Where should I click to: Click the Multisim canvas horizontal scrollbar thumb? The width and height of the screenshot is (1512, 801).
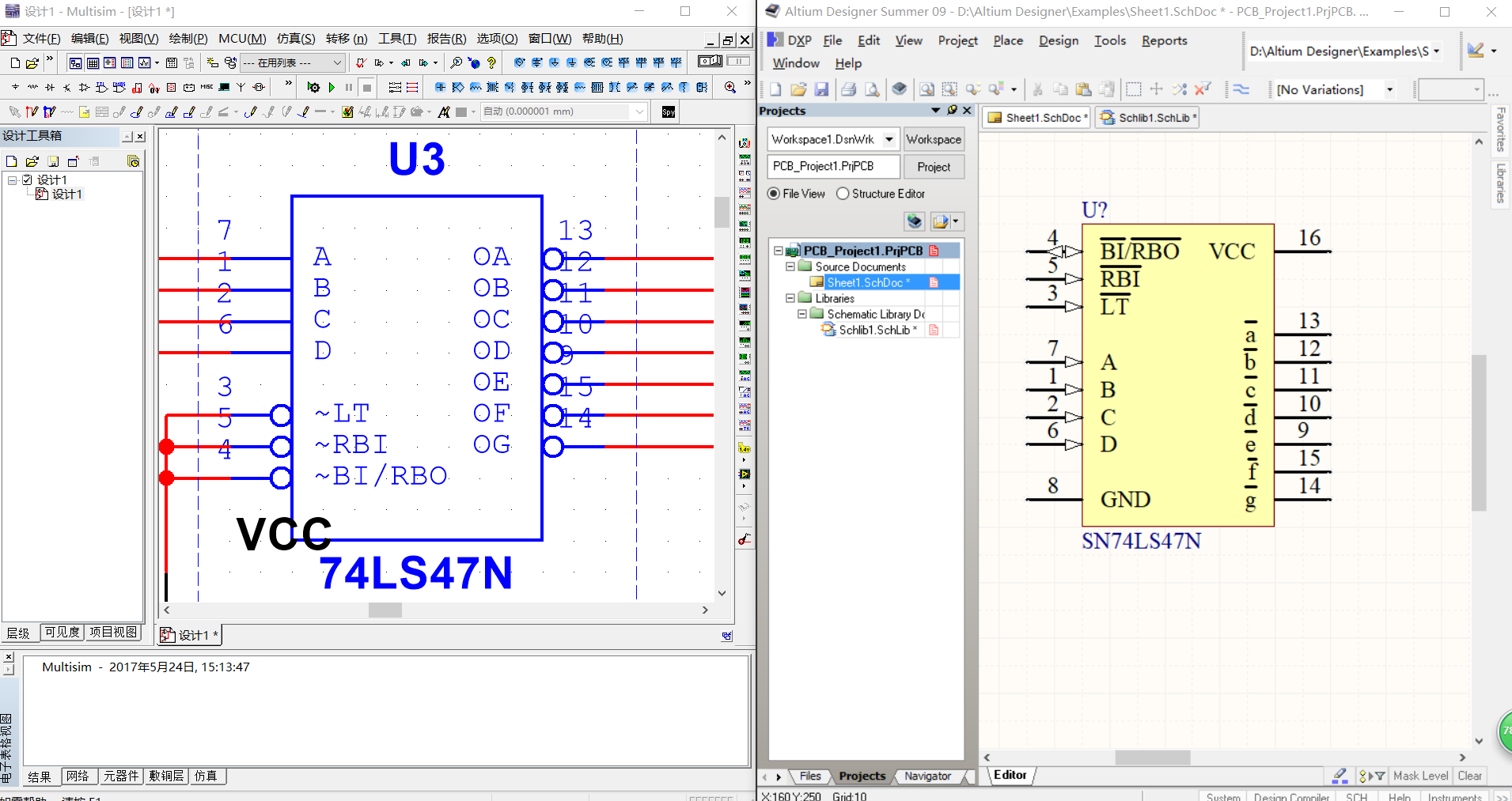pyautogui.click(x=385, y=610)
